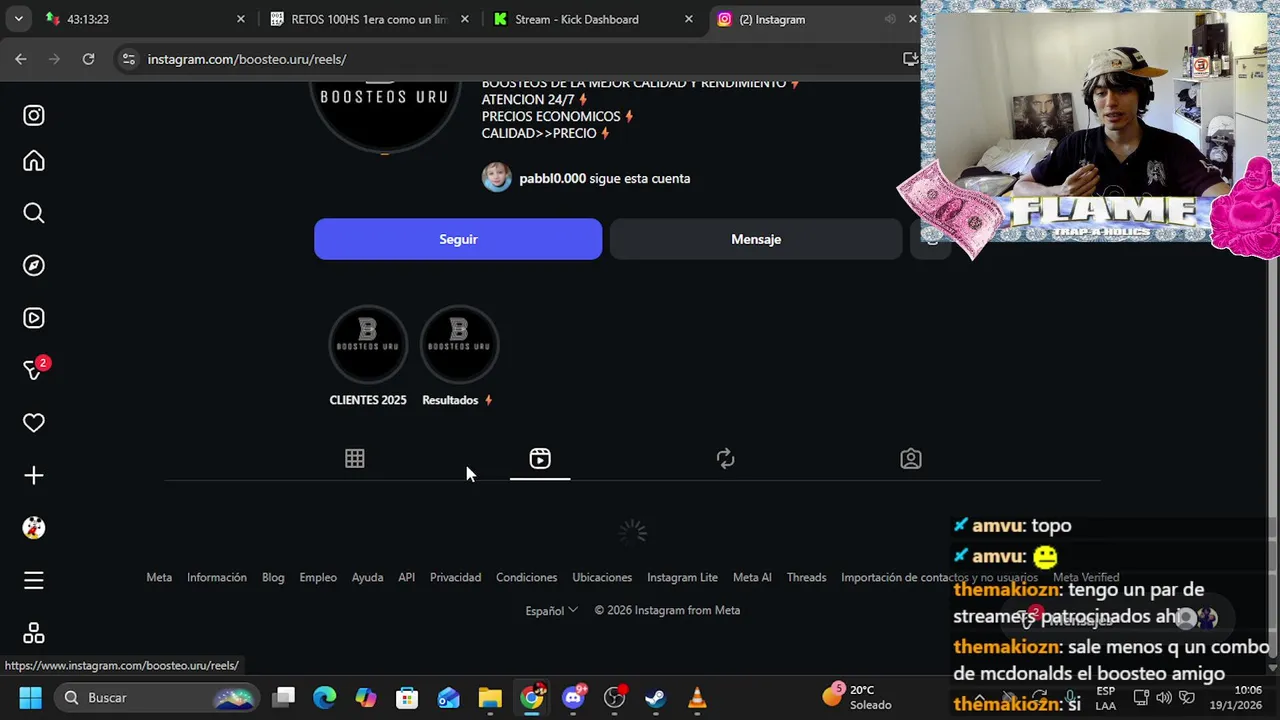Open Copilot from the taskbar
The width and height of the screenshot is (1280, 720).
pyautogui.click(x=366, y=697)
